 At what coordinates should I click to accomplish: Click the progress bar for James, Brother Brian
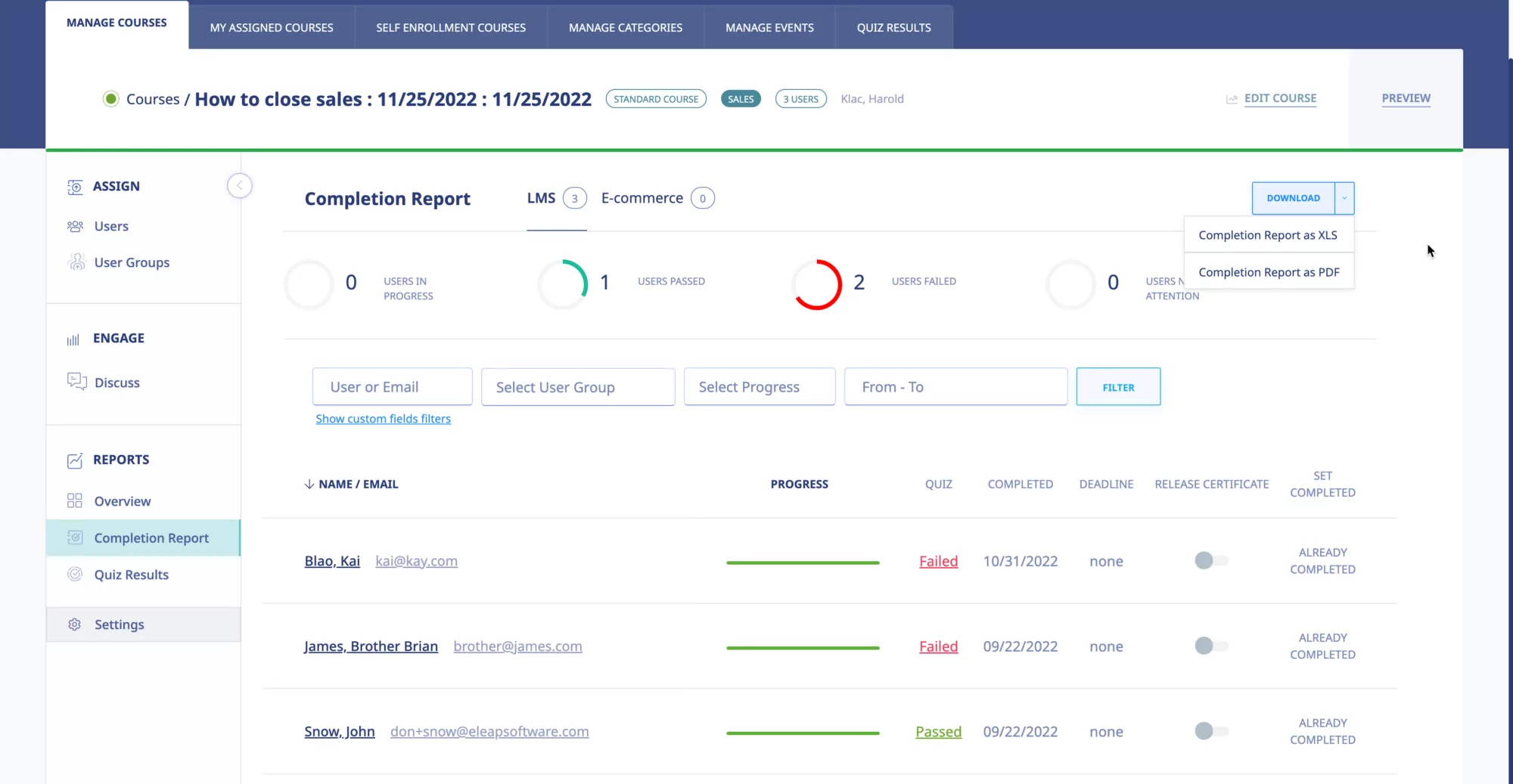pos(803,648)
